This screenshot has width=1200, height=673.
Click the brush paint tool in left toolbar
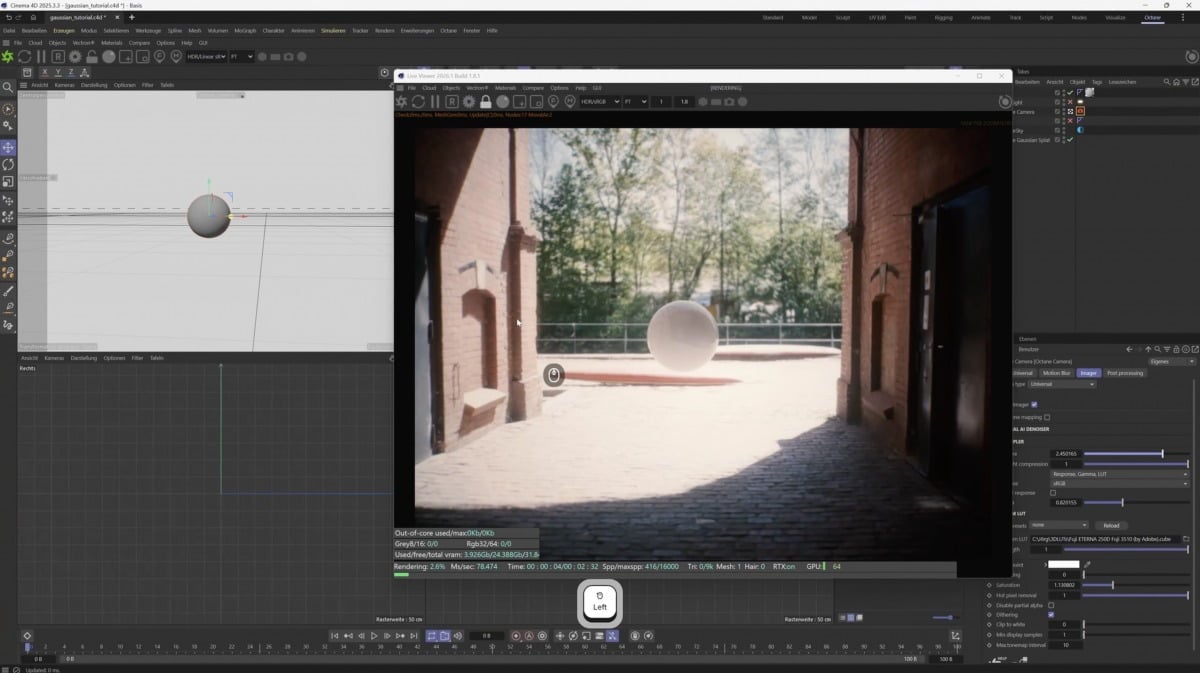(8, 290)
